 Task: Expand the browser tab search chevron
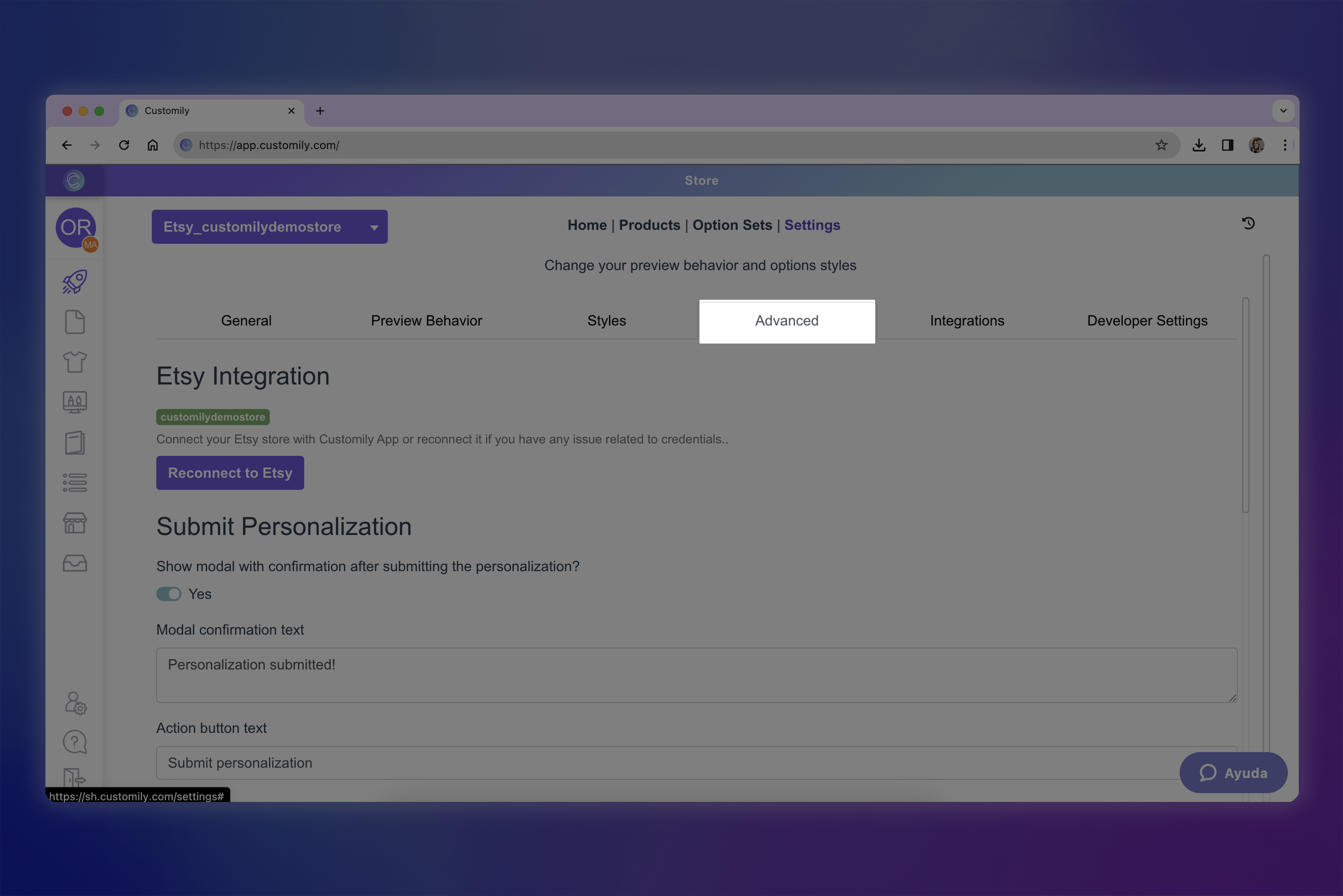1283,111
